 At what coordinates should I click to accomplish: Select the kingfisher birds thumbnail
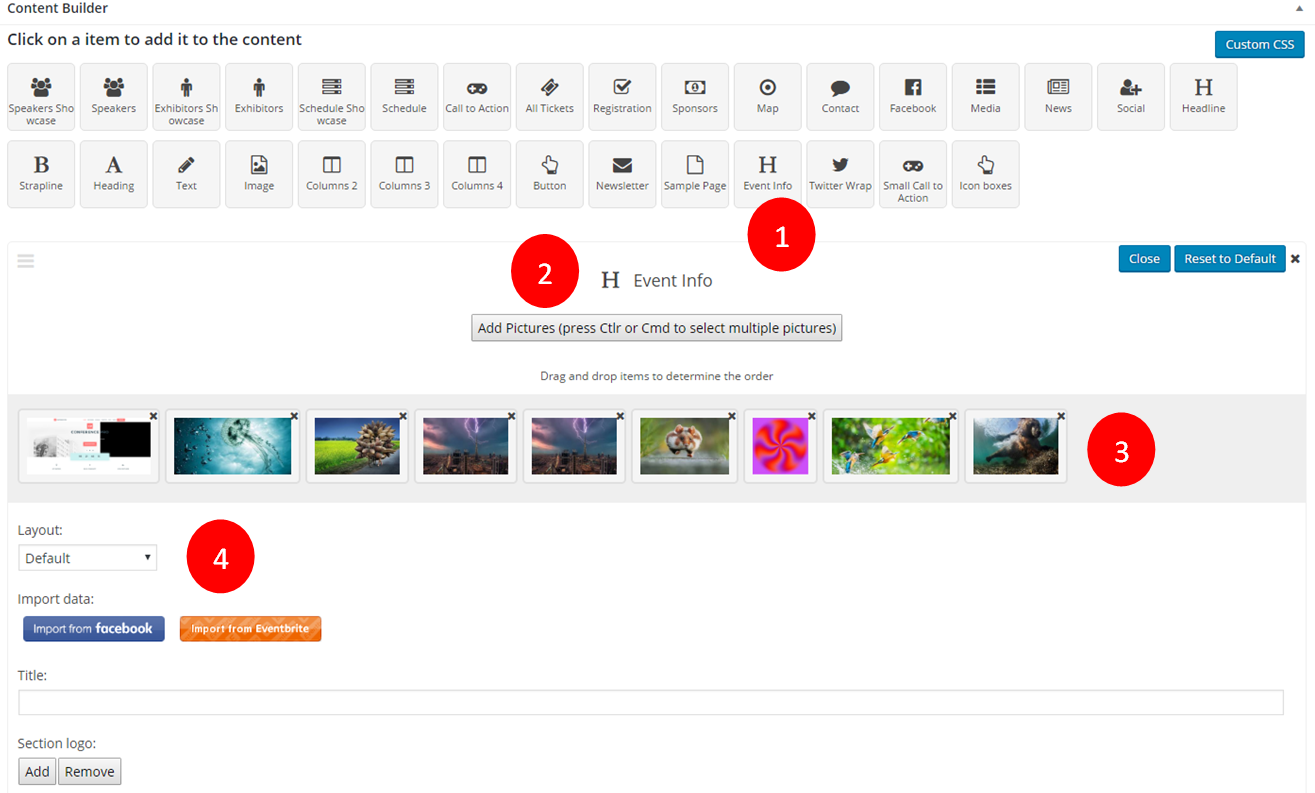(x=890, y=446)
